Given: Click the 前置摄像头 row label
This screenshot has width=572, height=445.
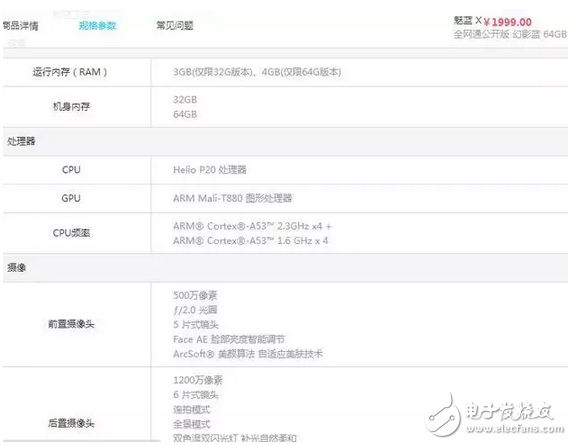Looking at the screenshot, I should pyautogui.click(x=71, y=324).
